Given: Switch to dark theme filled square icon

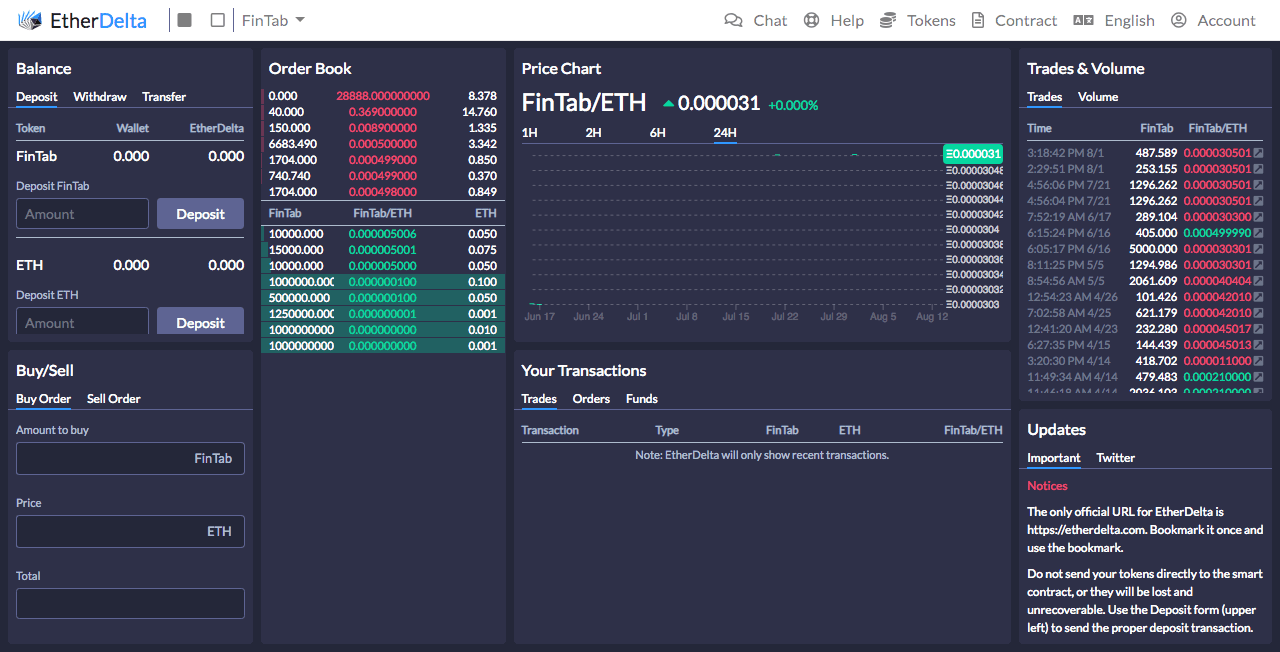Looking at the screenshot, I should (x=185, y=20).
